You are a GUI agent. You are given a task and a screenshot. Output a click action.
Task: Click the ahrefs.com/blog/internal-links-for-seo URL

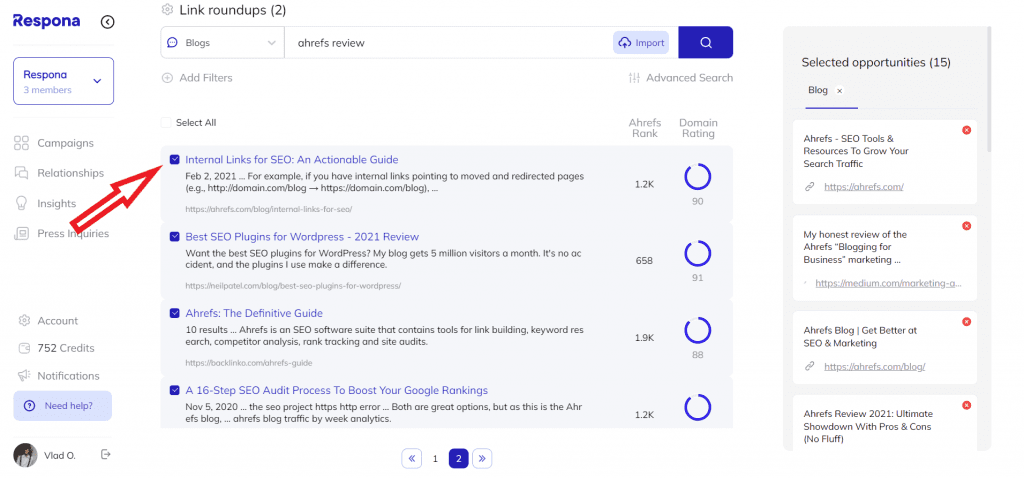(269, 209)
